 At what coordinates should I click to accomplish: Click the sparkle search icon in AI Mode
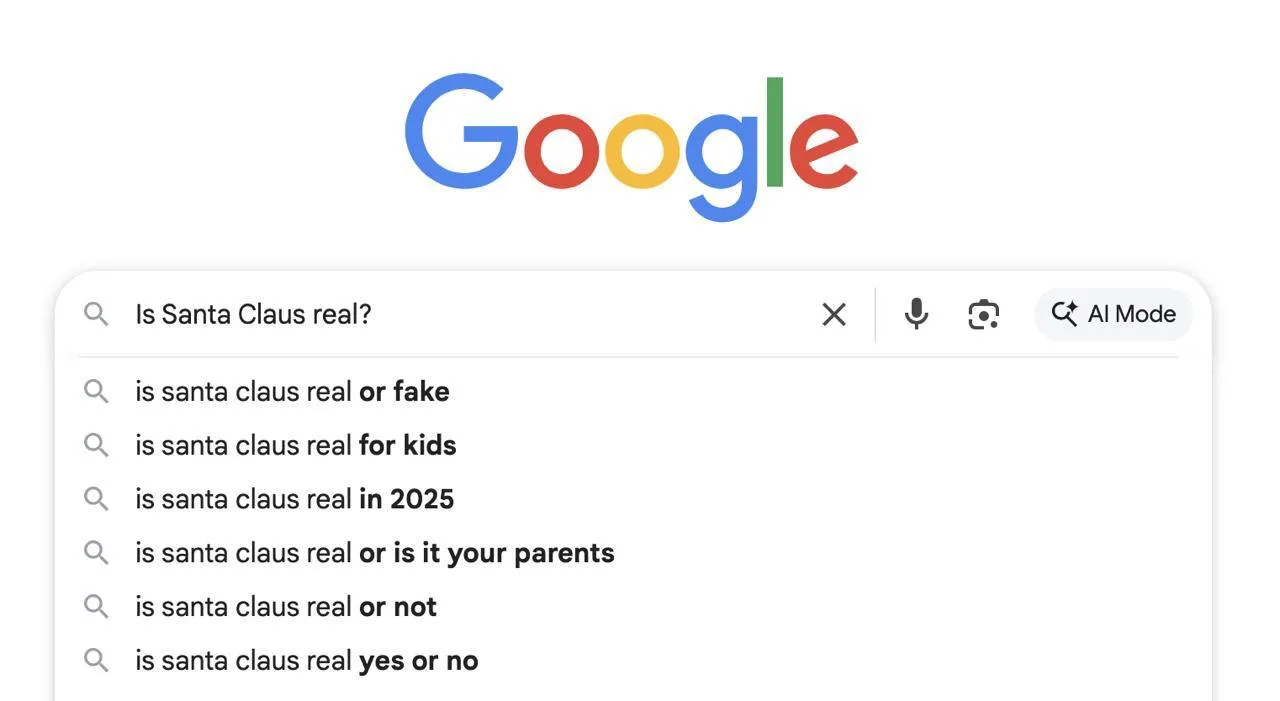1064,314
